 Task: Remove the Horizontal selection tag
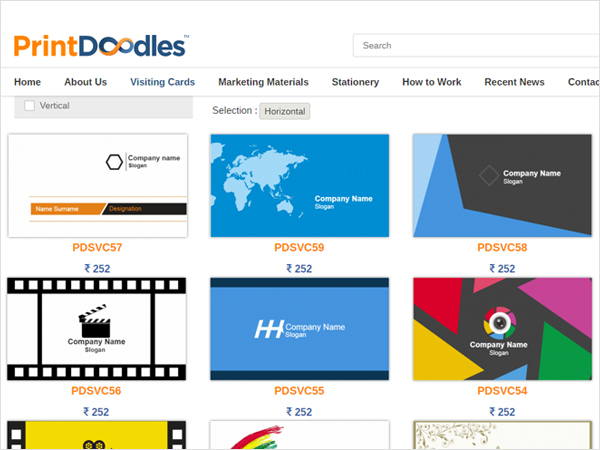285,111
